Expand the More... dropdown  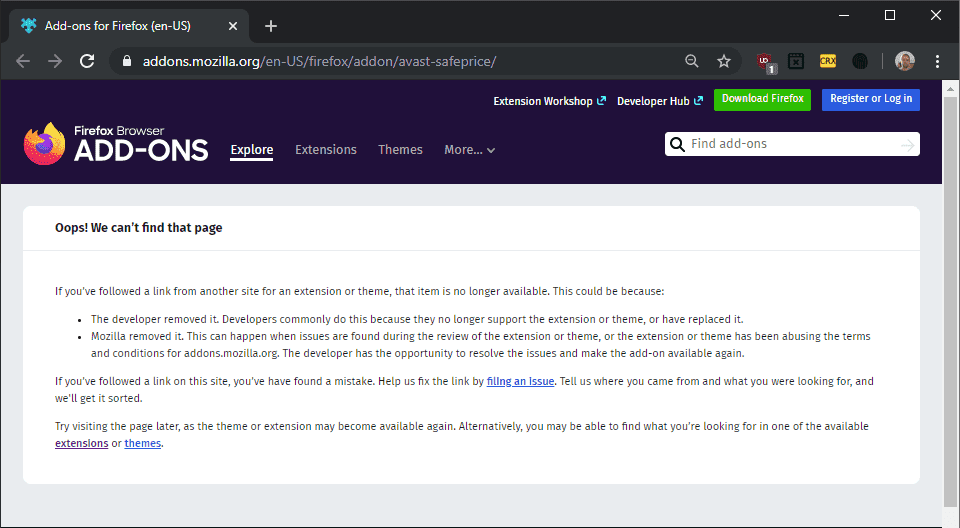pos(470,150)
